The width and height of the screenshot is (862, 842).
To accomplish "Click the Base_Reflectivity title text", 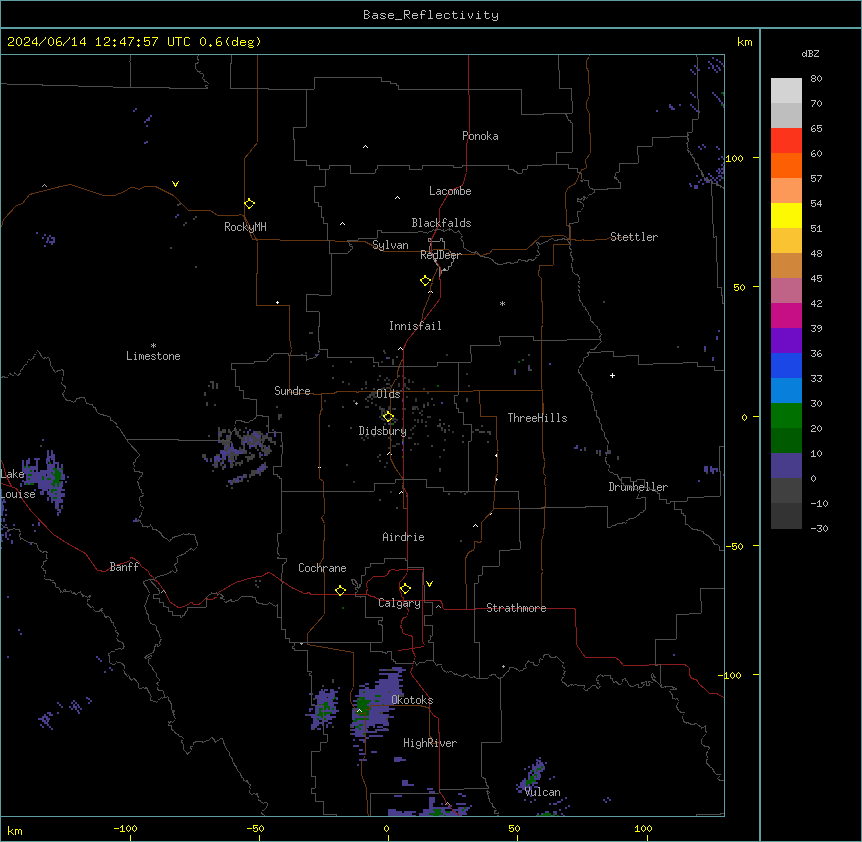I will [x=431, y=15].
